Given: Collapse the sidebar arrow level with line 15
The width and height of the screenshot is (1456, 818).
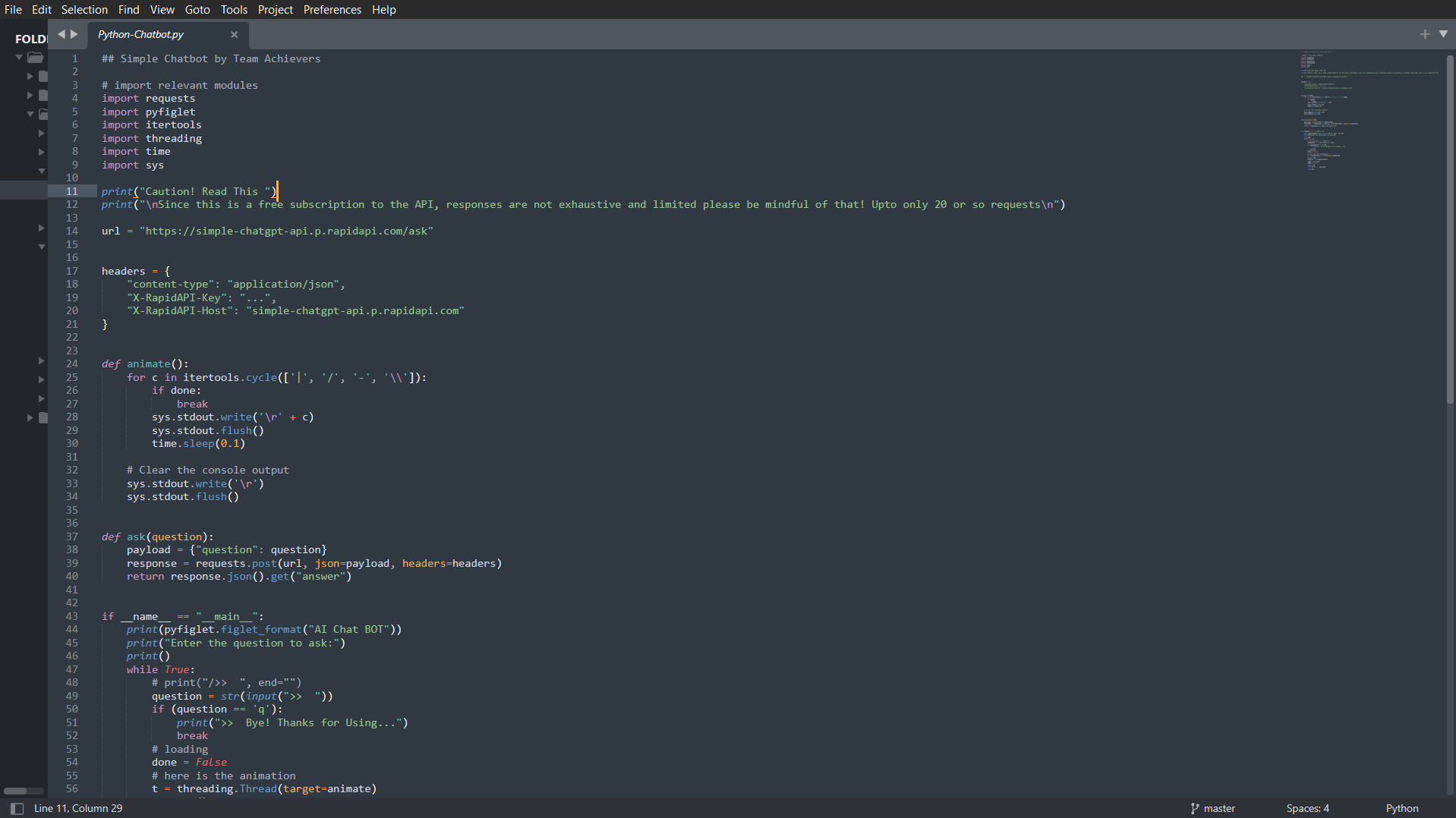Looking at the screenshot, I should tap(41, 247).
